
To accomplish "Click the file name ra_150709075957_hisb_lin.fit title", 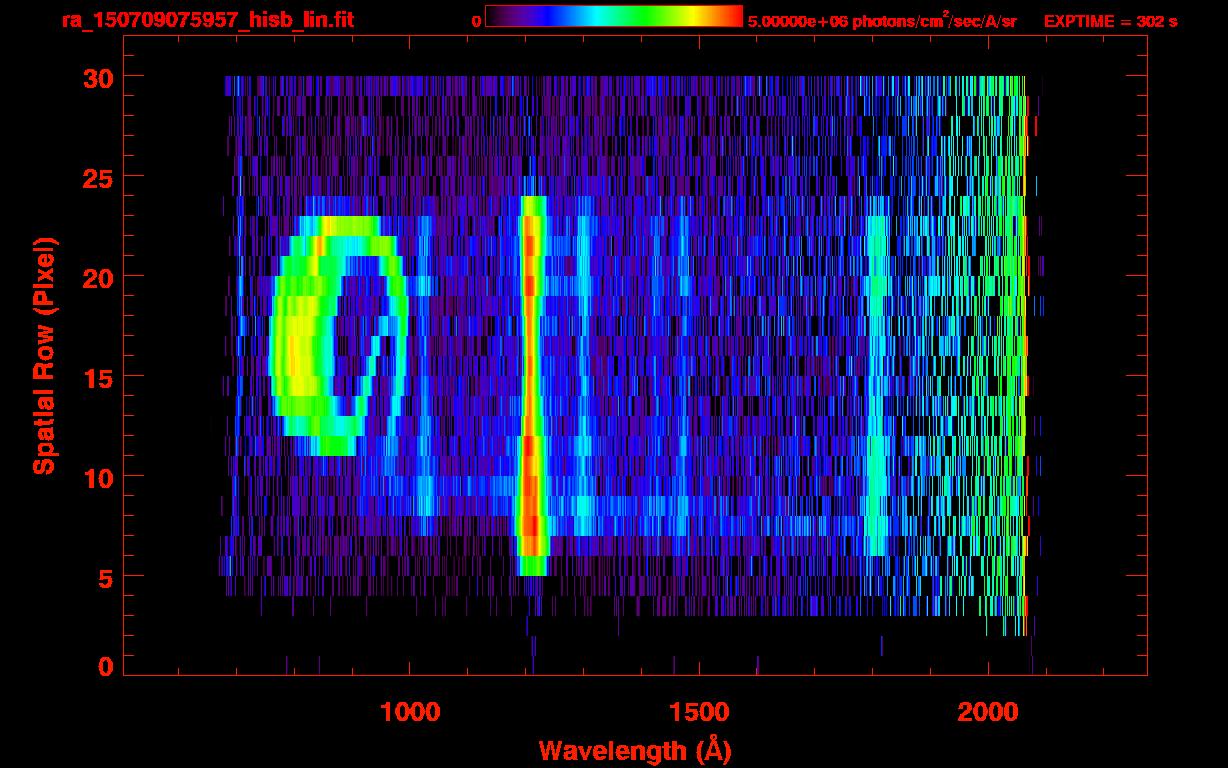I will click(x=206, y=20).
